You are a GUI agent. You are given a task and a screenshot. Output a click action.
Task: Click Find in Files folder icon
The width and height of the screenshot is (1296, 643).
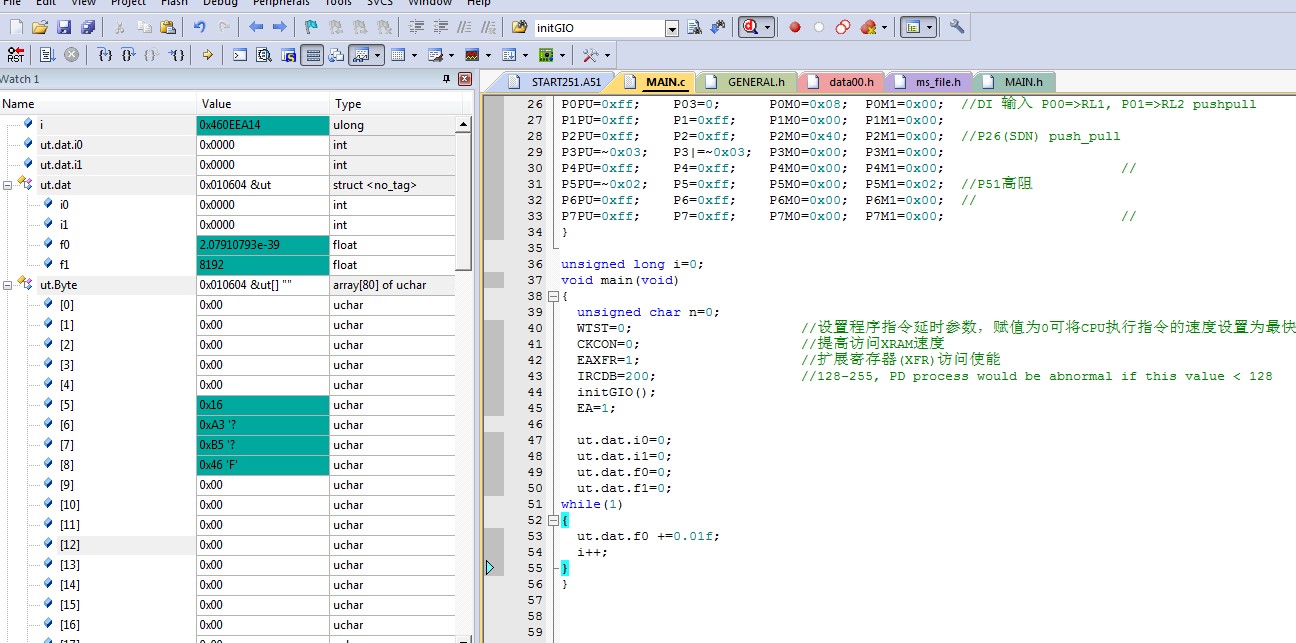click(x=520, y=28)
